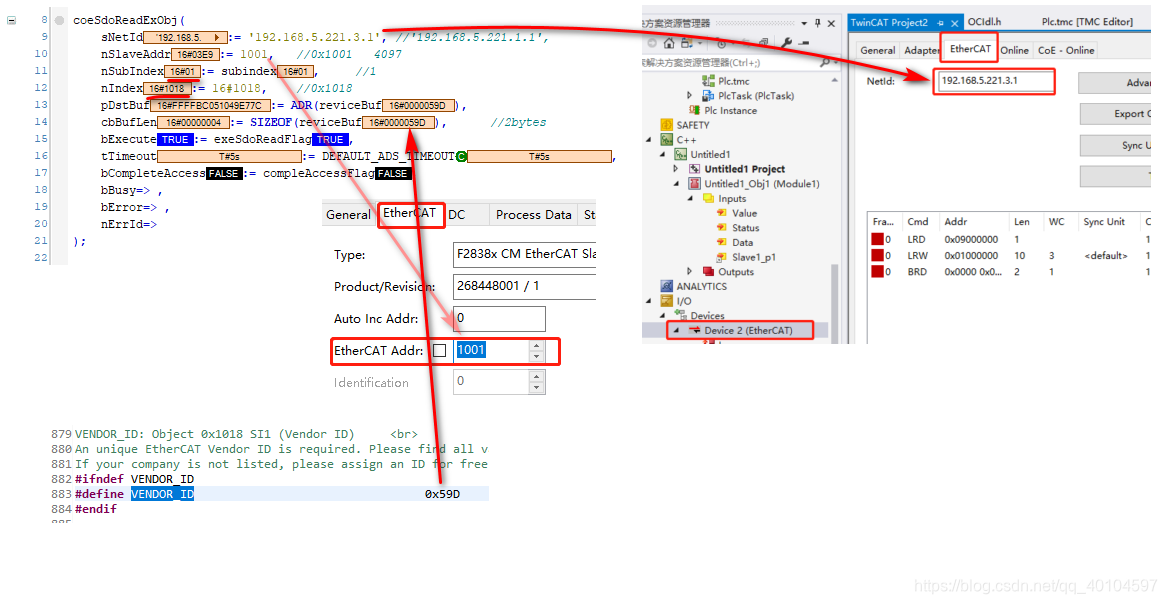Image resolution: width=1167 pixels, height=604 pixels.
Task: Click the Untitled1 Project icon
Action: click(694, 169)
